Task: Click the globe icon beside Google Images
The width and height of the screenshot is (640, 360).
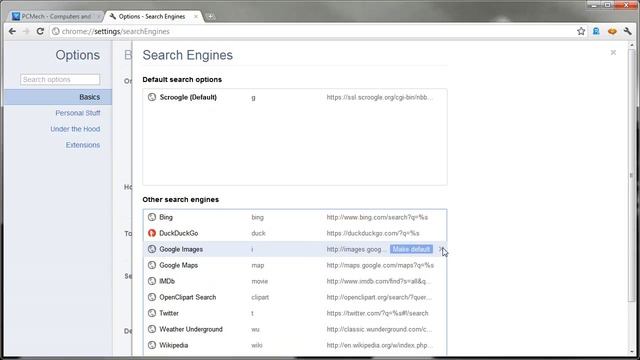Action: [152, 249]
